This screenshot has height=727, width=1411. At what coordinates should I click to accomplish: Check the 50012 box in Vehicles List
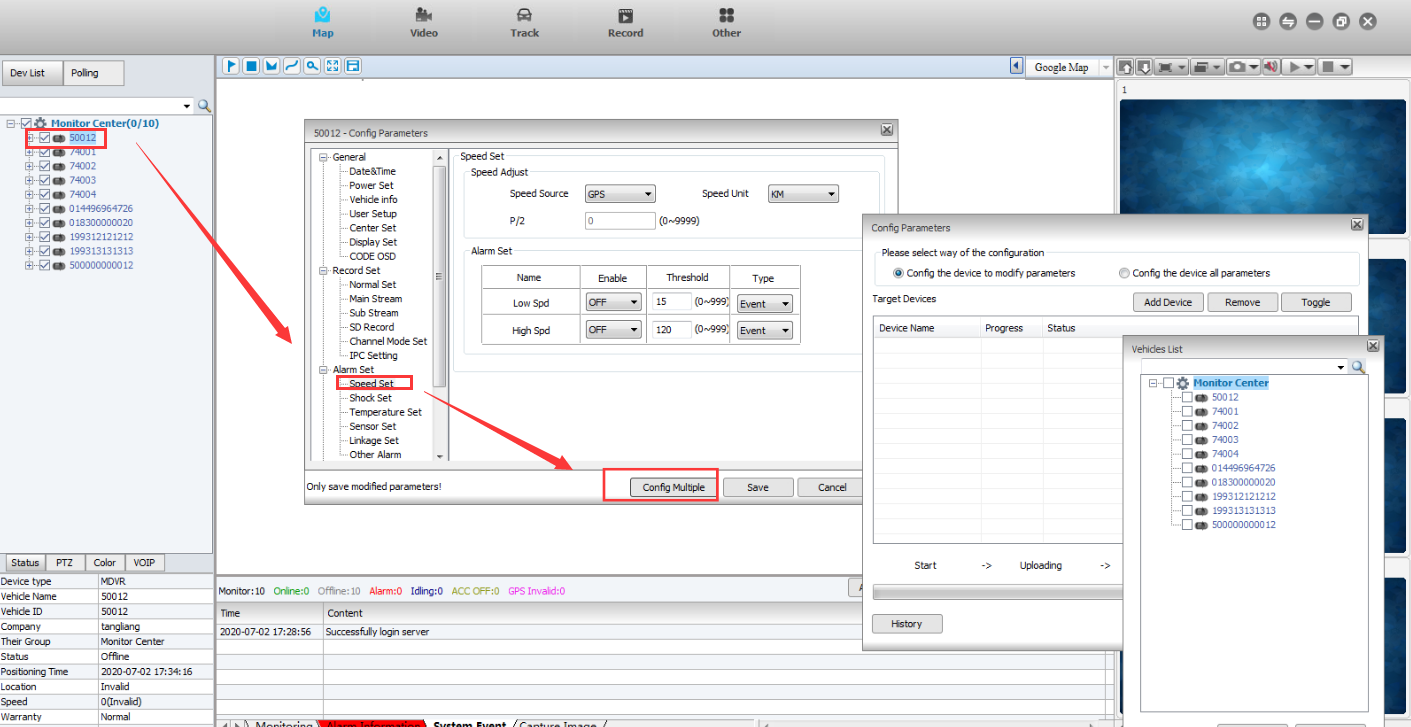click(1187, 397)
